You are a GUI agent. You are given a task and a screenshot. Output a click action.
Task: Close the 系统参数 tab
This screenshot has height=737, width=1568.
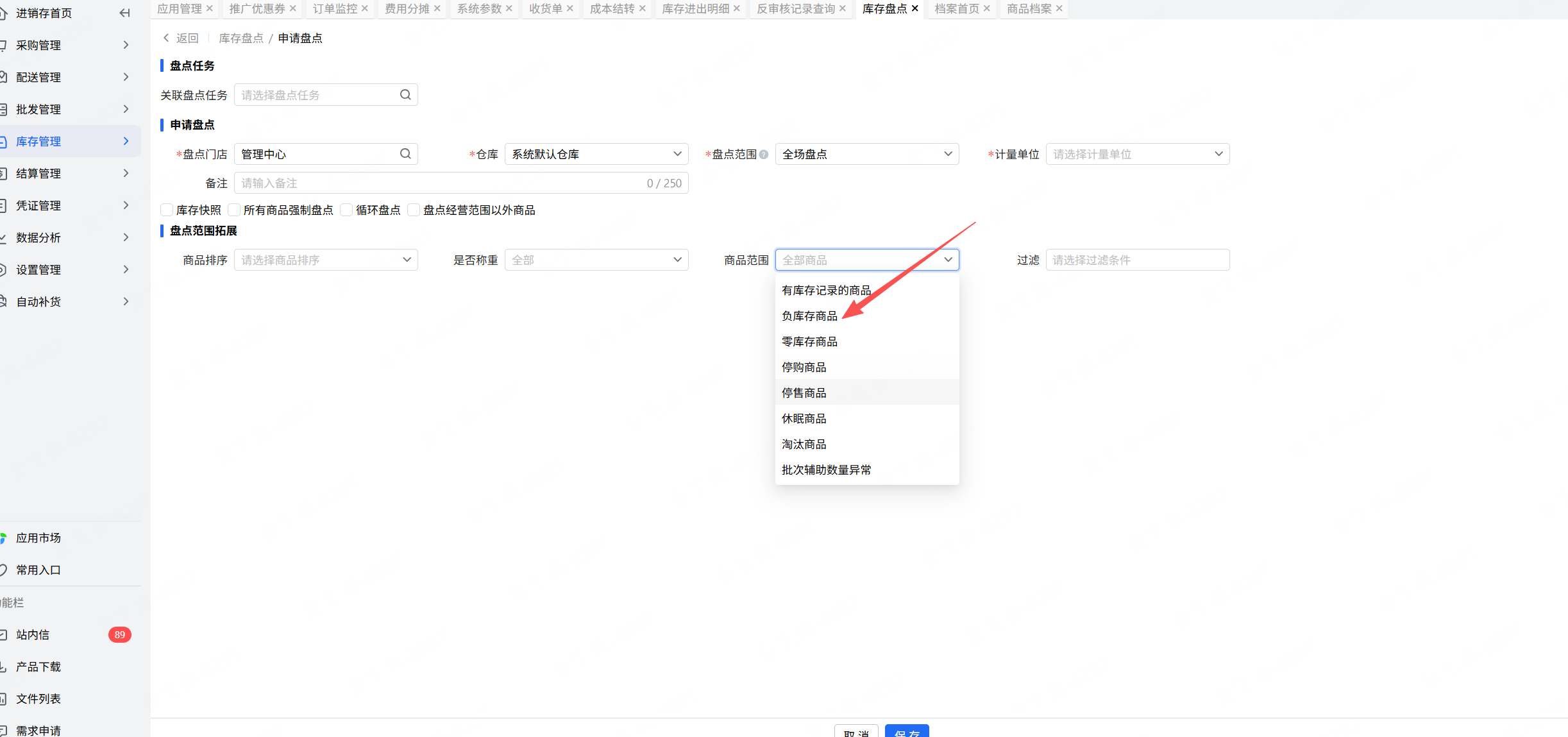click(x=509, y=8)
